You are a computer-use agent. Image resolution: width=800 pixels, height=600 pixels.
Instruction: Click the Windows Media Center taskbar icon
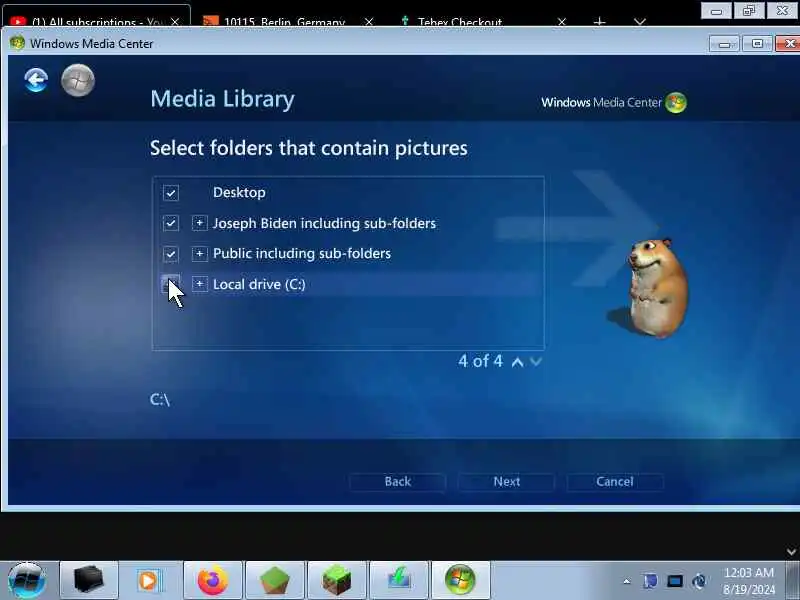[461, 580]
